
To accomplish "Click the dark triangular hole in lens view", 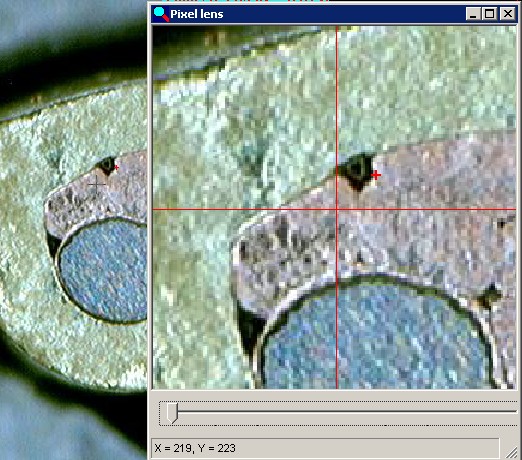I will [x=357, y=171].
